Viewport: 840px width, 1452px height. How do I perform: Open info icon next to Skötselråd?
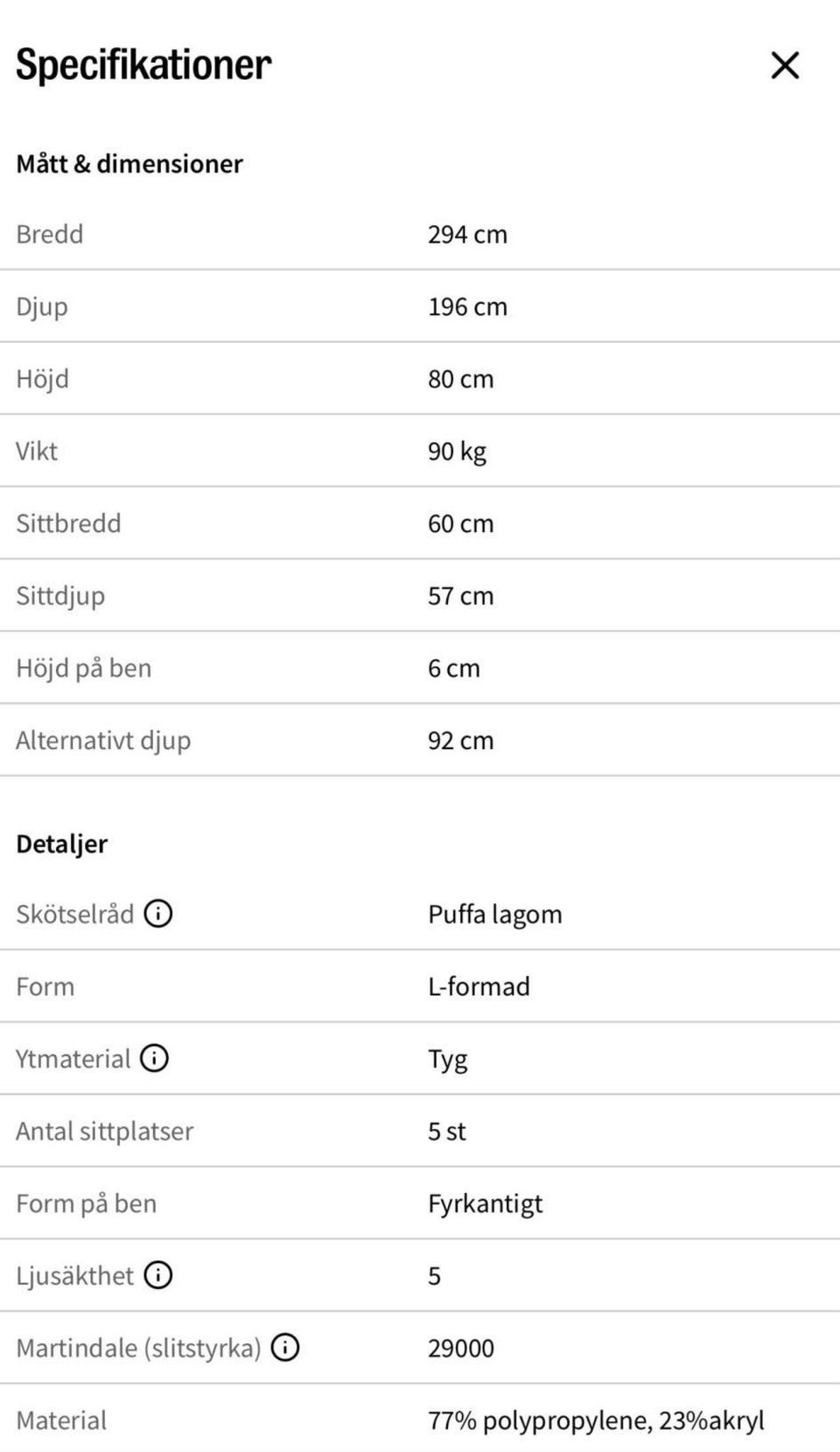pyautogui.click(x=158, y=914)
